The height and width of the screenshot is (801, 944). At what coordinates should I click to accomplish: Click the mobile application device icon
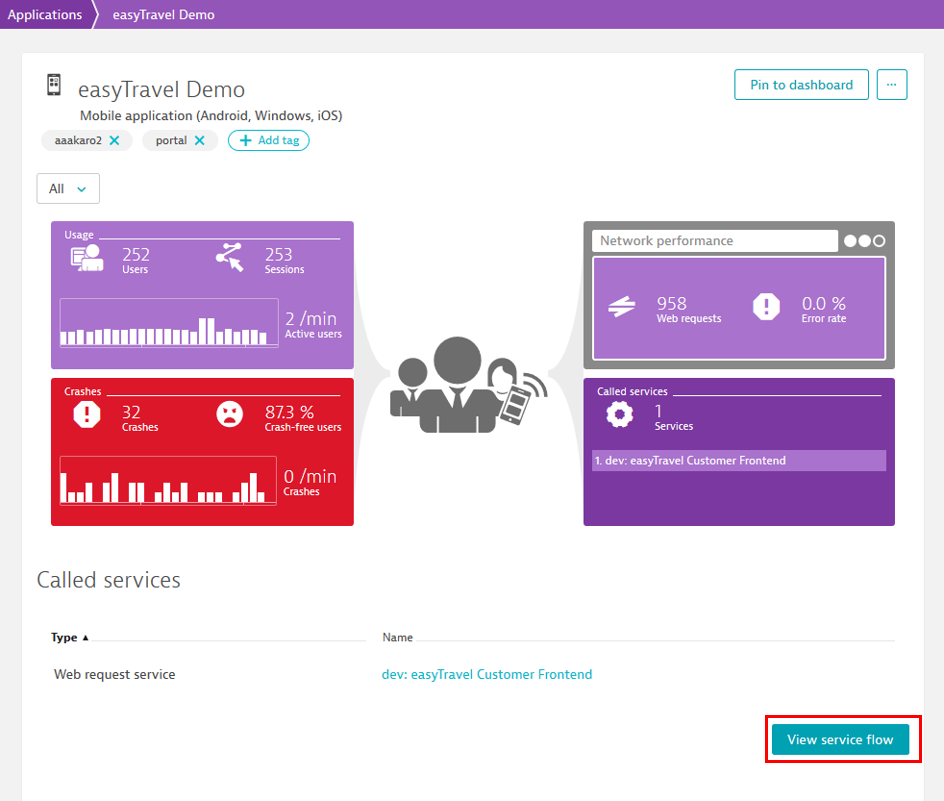pos(54,84)
